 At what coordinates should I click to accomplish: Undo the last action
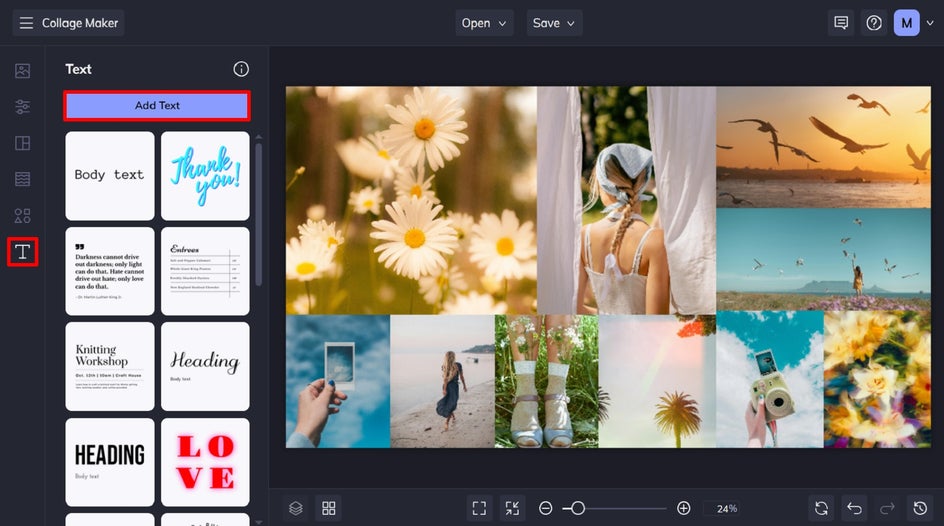tap(854, 509)
